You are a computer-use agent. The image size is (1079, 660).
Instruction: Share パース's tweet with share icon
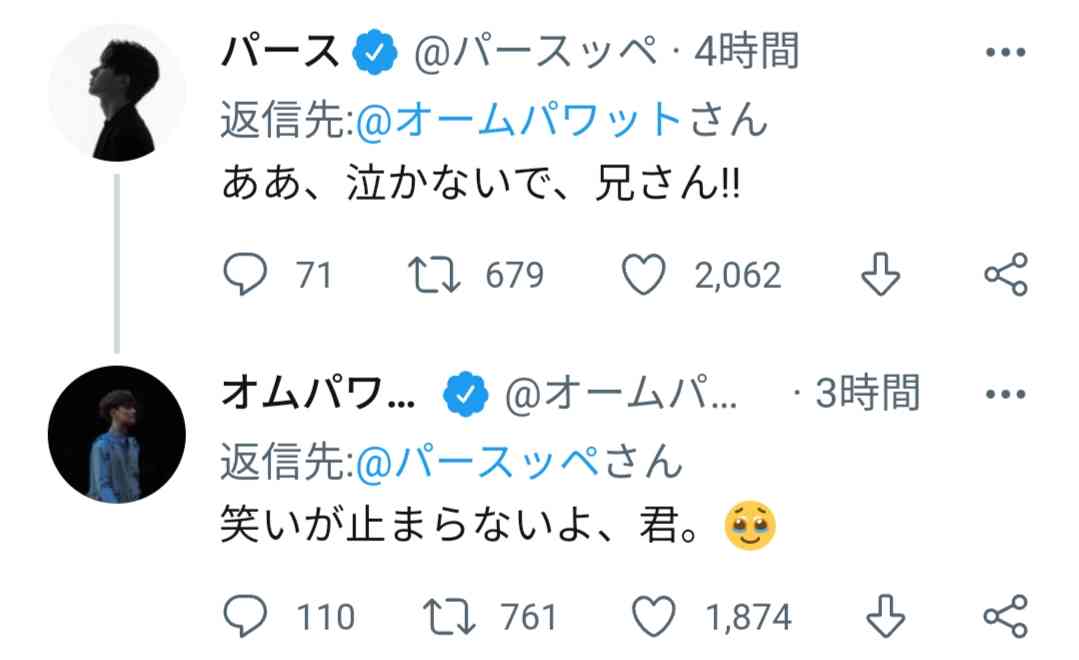point(1005,275)
